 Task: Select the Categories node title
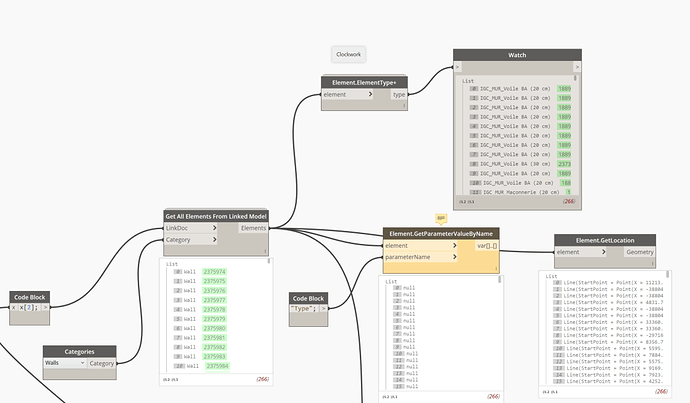pos(80,352)
